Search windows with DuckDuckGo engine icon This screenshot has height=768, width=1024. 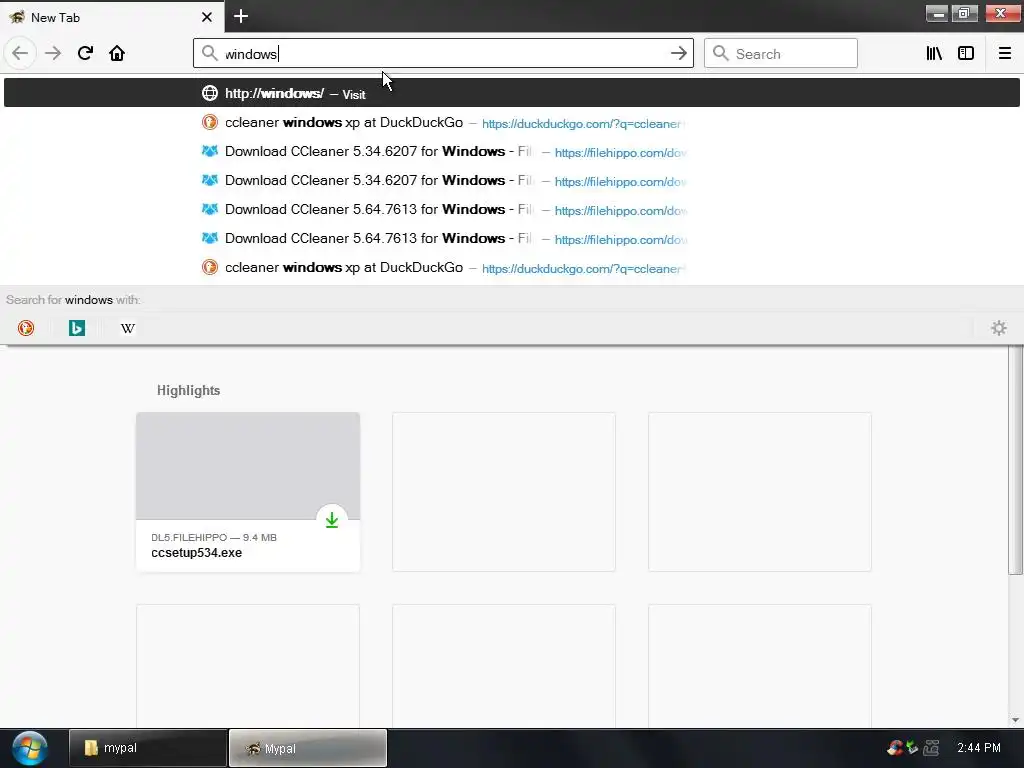[26, 328]
